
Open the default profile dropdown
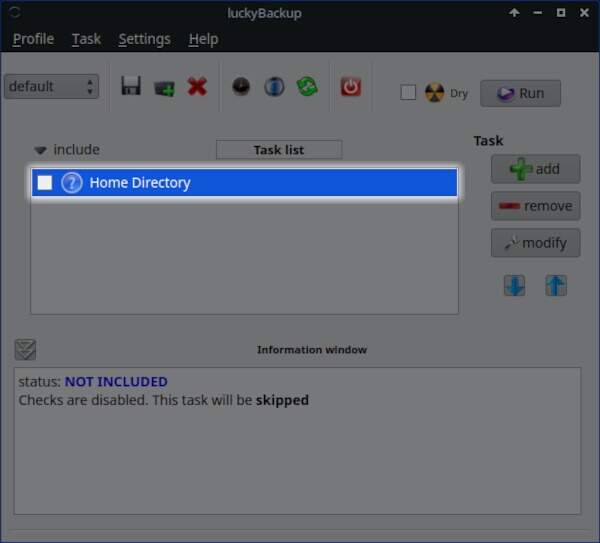coord(51,86)
